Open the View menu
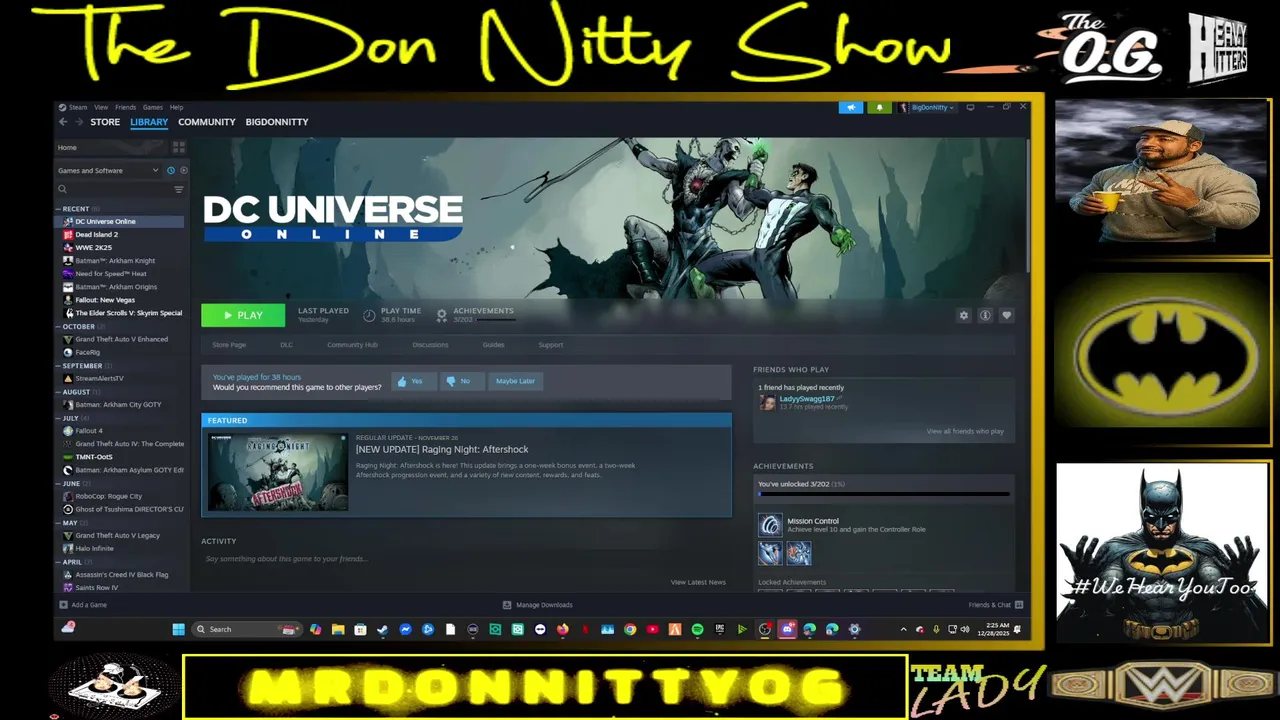 [101, 107]
